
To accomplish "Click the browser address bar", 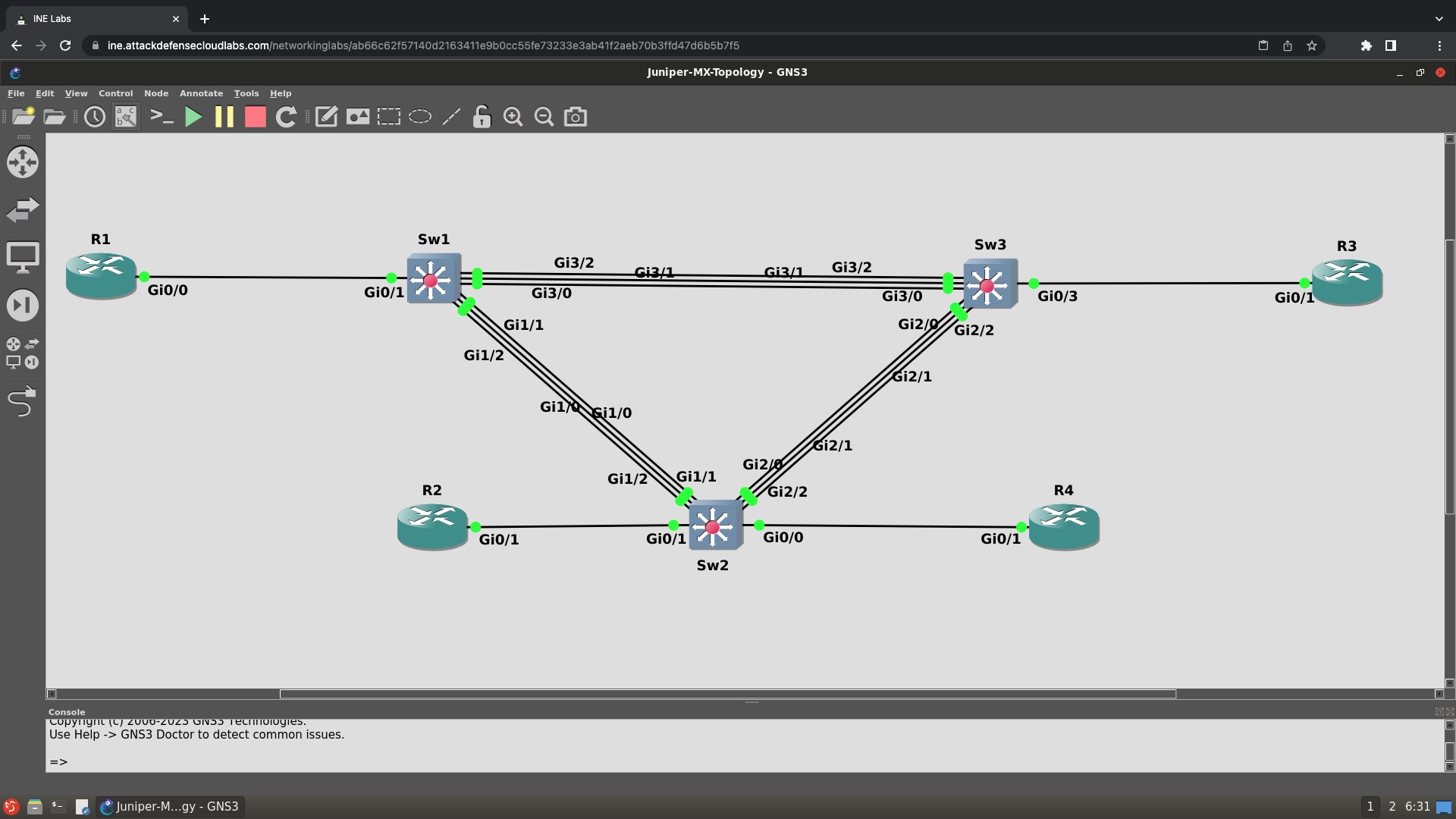I will coord(667,45).
